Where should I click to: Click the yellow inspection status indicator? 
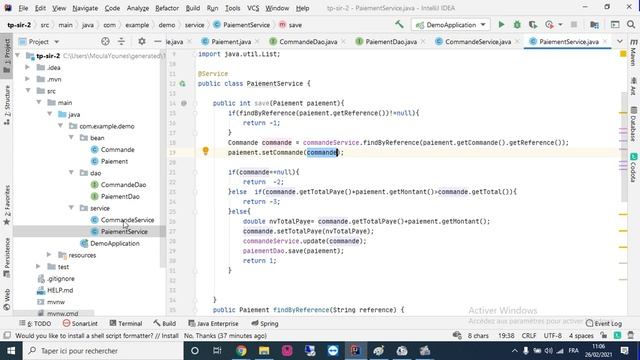click(623, 54)
